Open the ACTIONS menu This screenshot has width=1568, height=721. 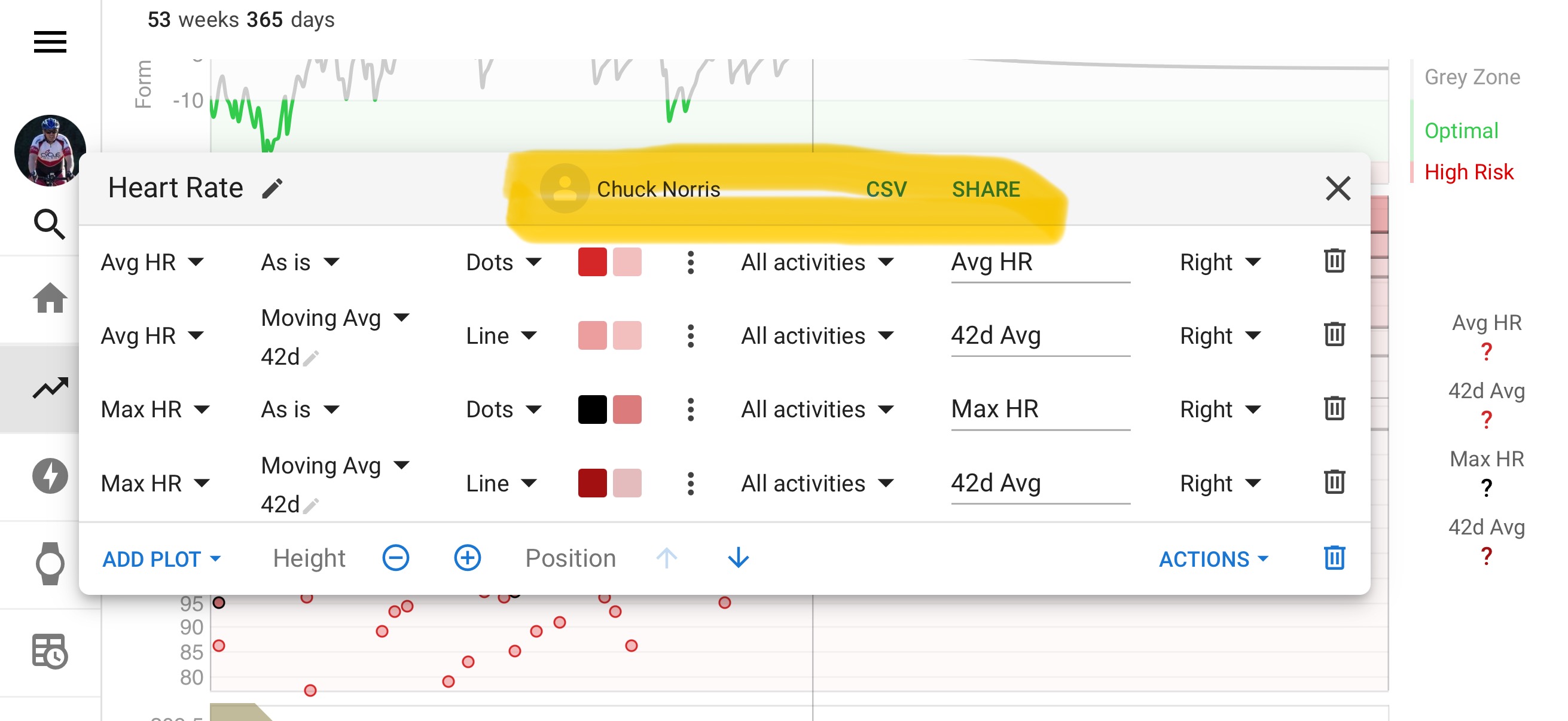(1213, 558)
